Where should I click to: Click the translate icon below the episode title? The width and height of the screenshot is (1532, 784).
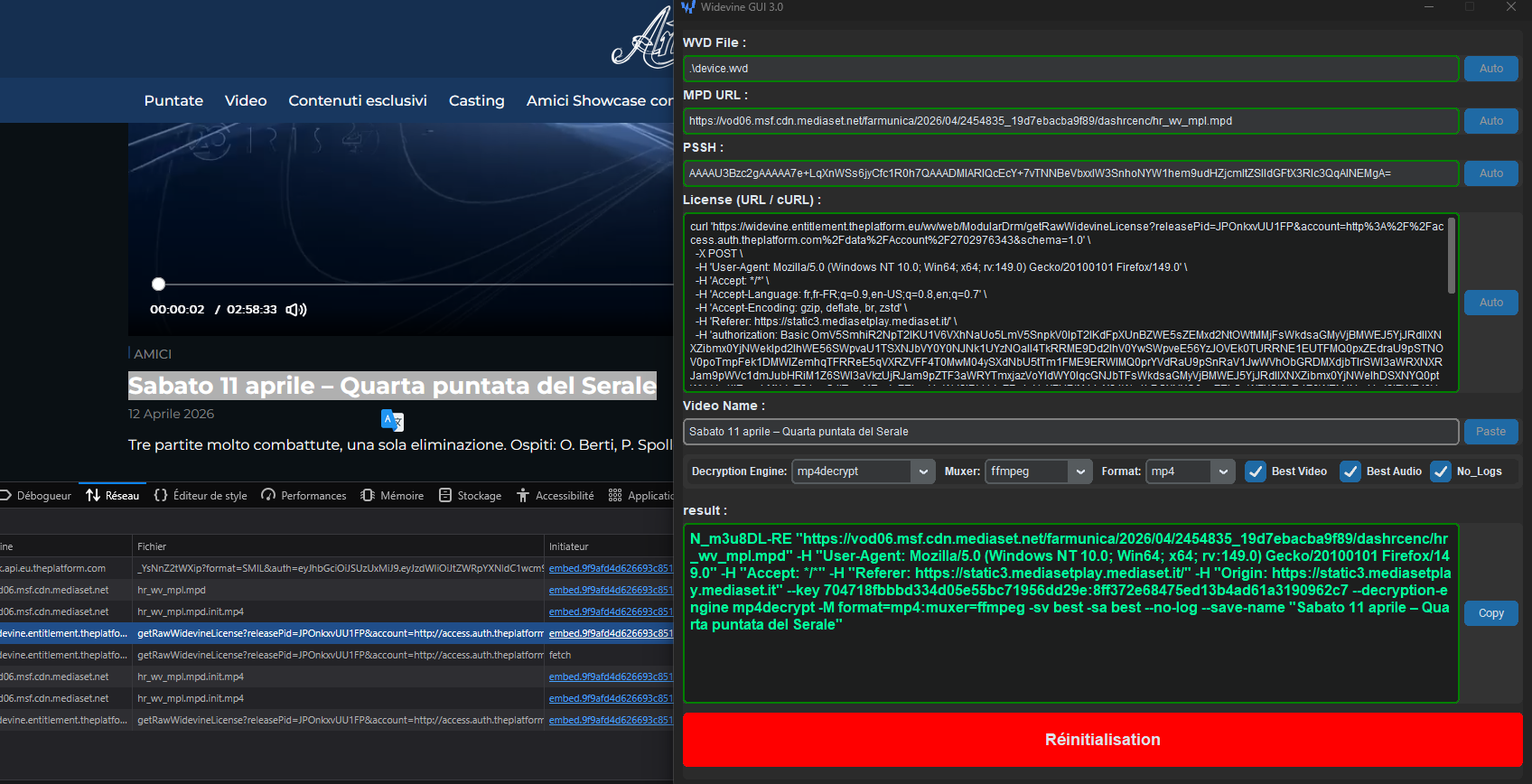pos(392,420)
